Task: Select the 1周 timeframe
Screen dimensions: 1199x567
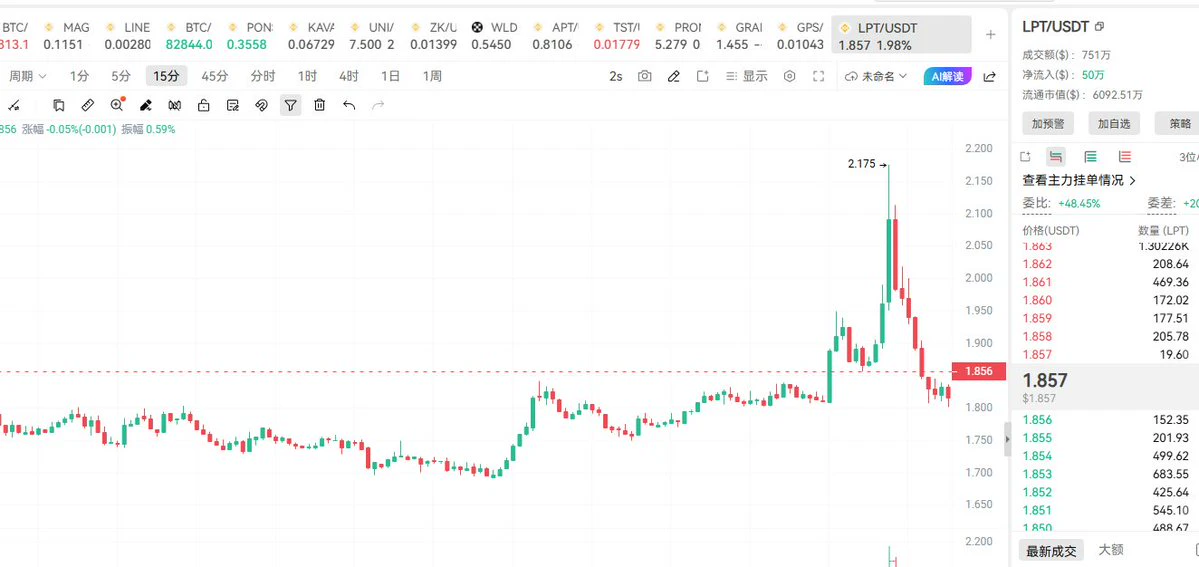Action: pyautogui.click(x=432, y=77)
